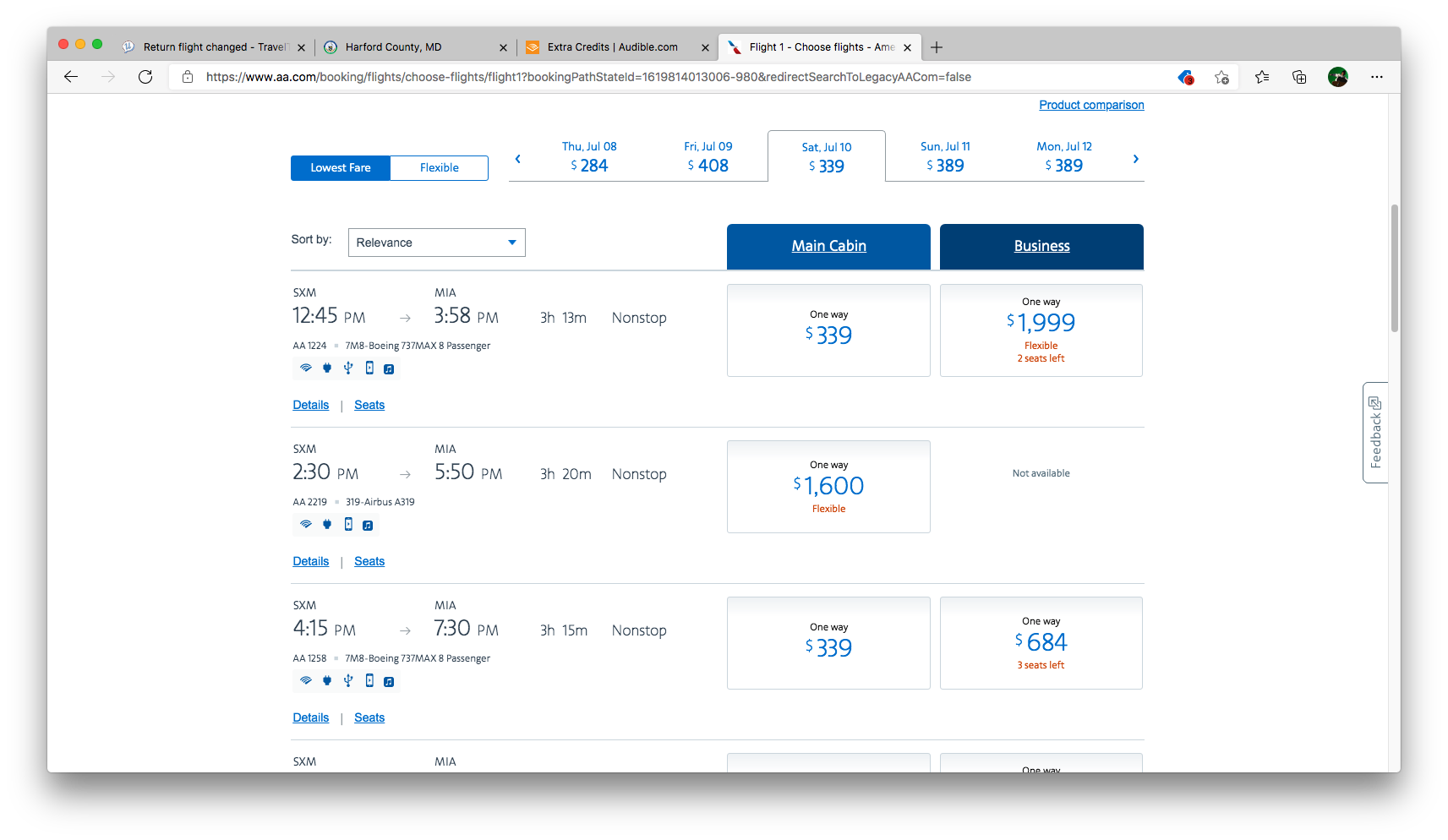Viewport: 1448px width, 840px height.
Task: Open the Favorites list
Action: click(x=1262, y=77)
